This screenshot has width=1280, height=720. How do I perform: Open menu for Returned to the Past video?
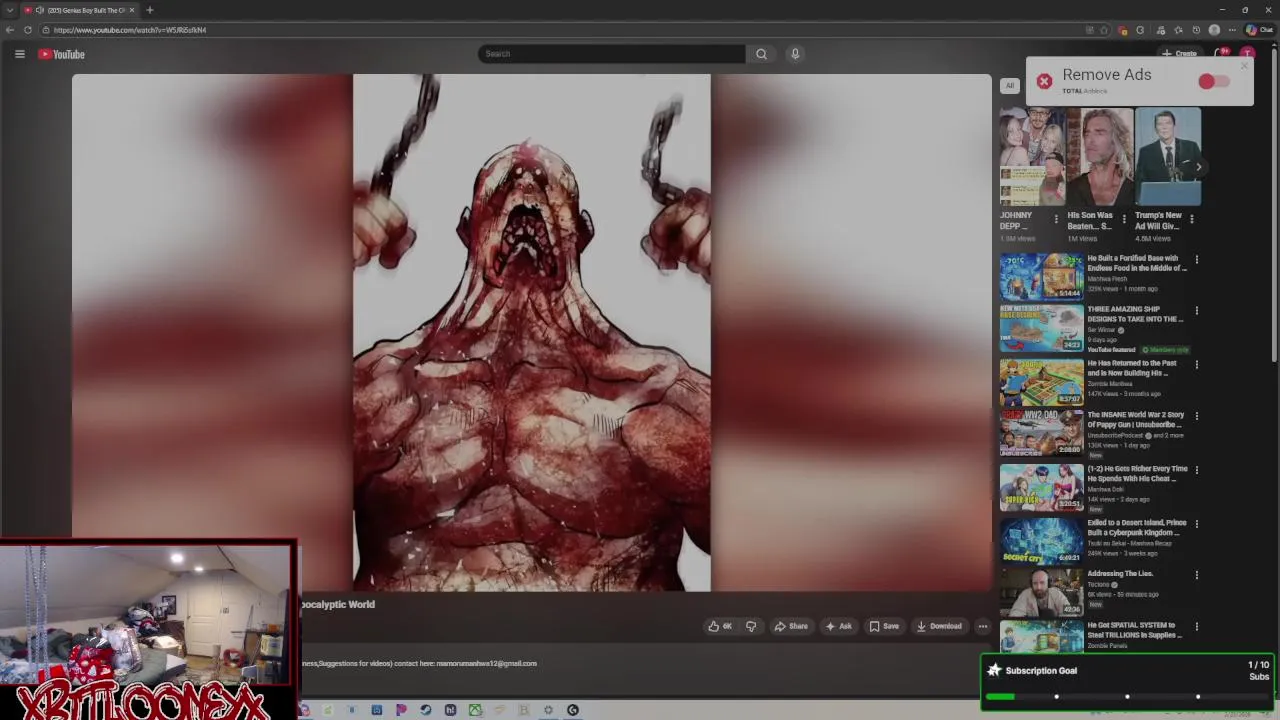pos(1196,365)
